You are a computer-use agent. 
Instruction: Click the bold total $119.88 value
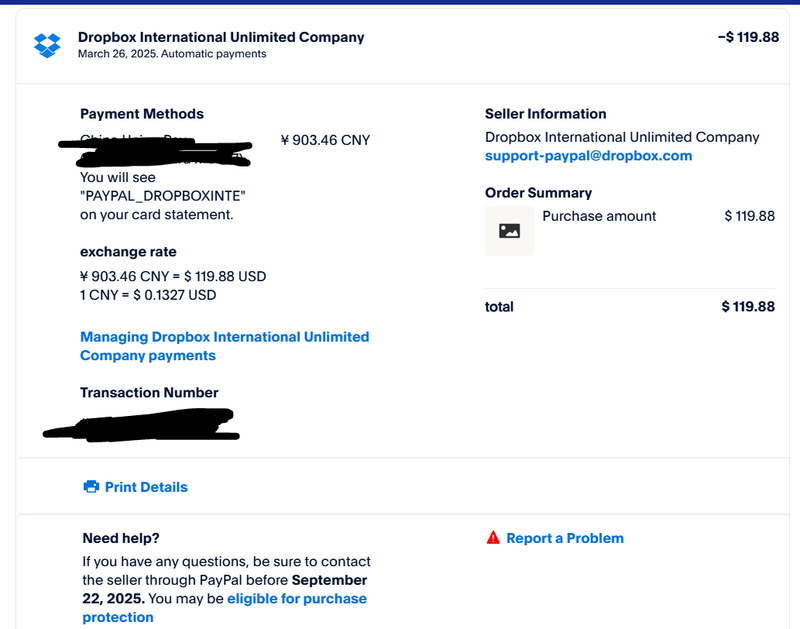747,306
